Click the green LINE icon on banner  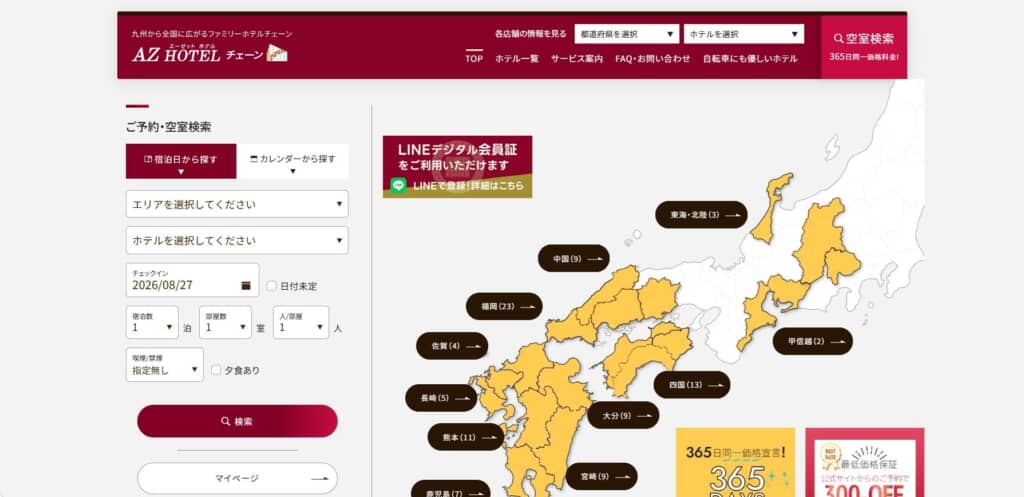398,185
